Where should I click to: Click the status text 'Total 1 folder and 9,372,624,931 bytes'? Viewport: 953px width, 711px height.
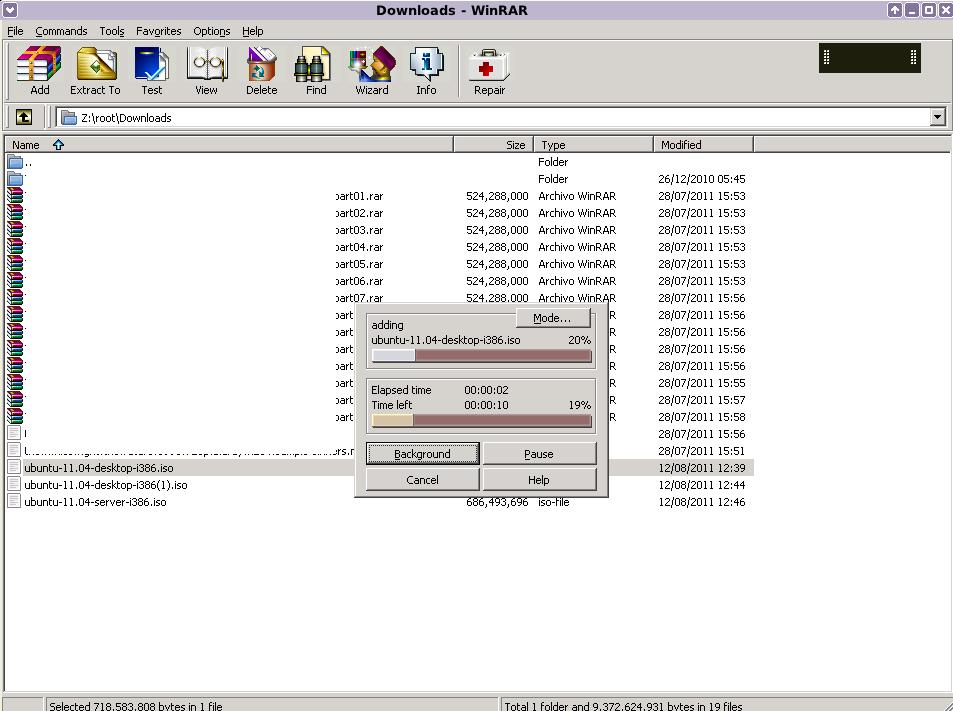click(623, 706)
